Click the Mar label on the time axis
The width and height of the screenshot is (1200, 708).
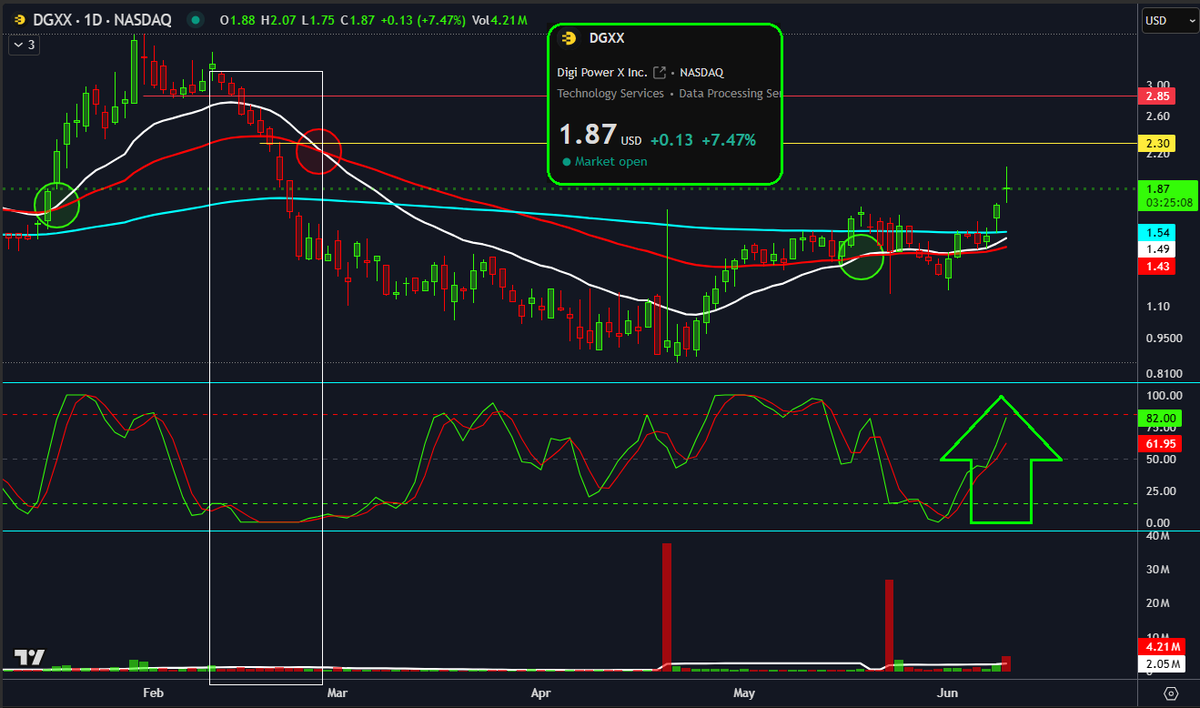coord(337,692)
